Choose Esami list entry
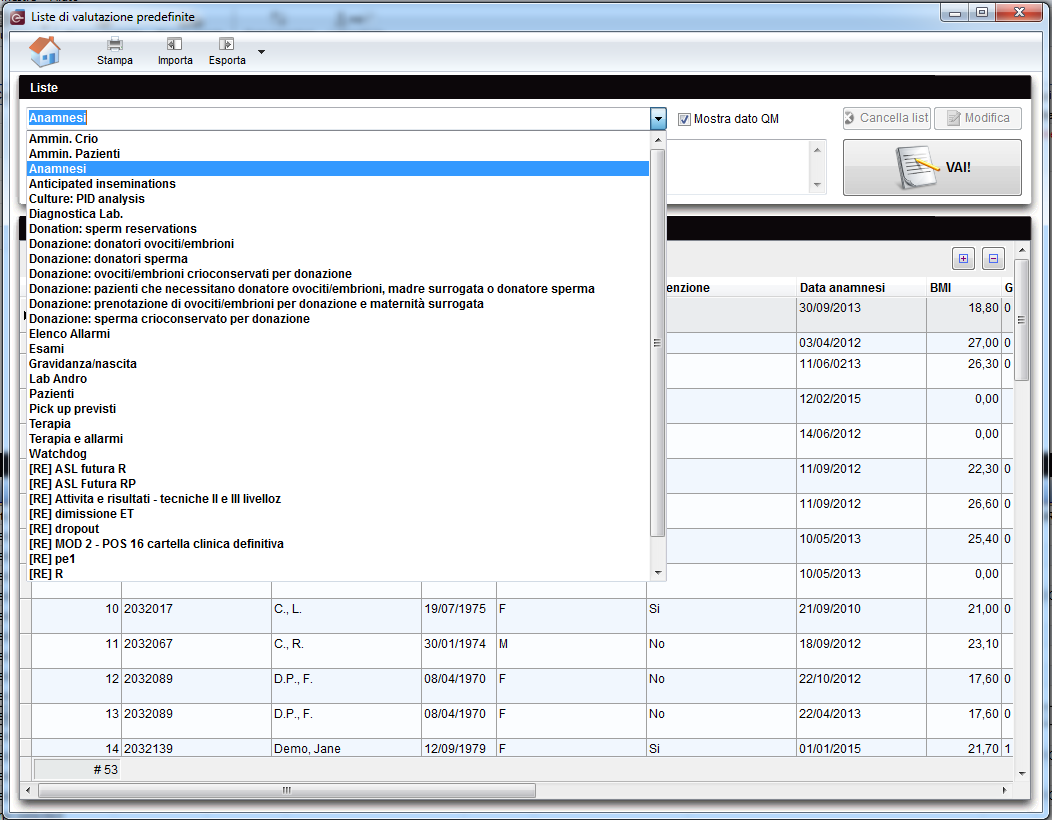1052x820 pixels. 337,349
